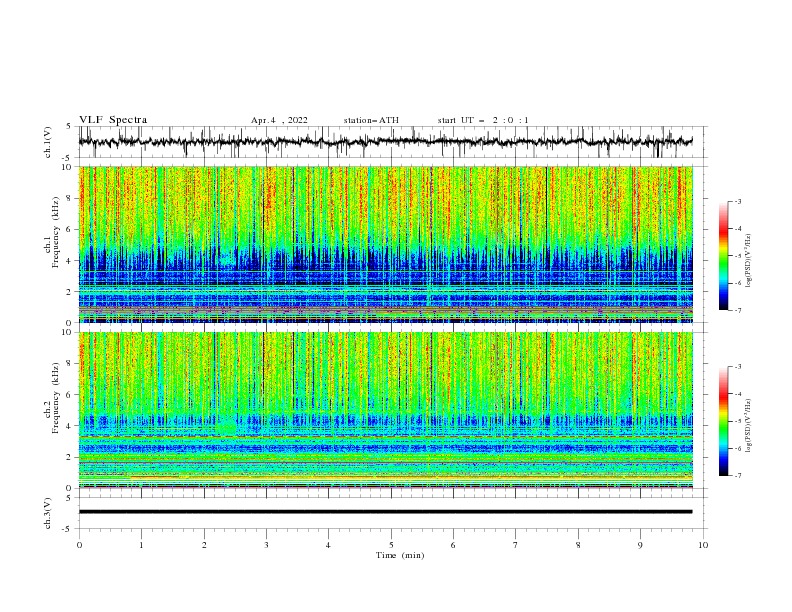This screenshot has width=792, height=612.
Task: Click the "station=ATH" label
Action: click(x=371, y=120)
